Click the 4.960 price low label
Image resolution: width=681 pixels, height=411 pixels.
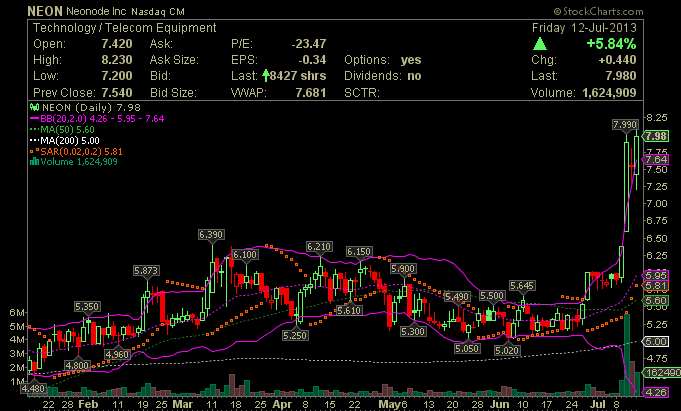(x=117, y=355)
